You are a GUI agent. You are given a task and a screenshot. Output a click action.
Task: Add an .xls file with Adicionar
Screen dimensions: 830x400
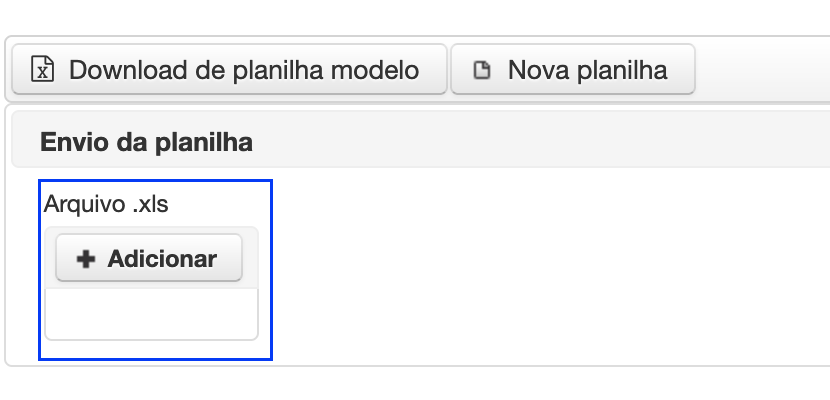[149, 258]
